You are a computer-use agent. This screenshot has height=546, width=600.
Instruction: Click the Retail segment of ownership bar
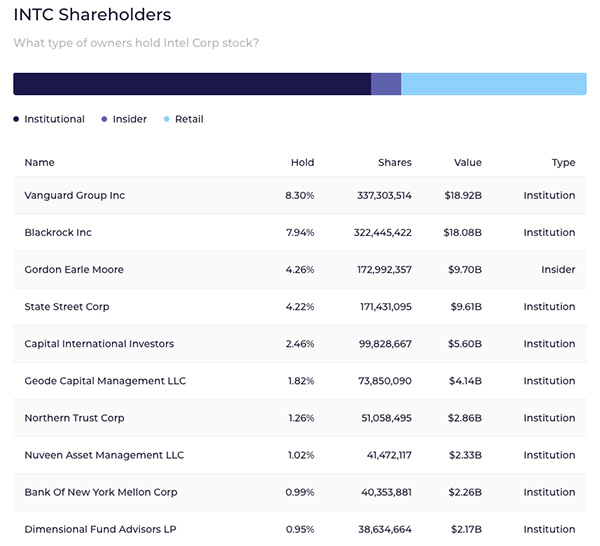pyautogui.click(x=494, y=84)
